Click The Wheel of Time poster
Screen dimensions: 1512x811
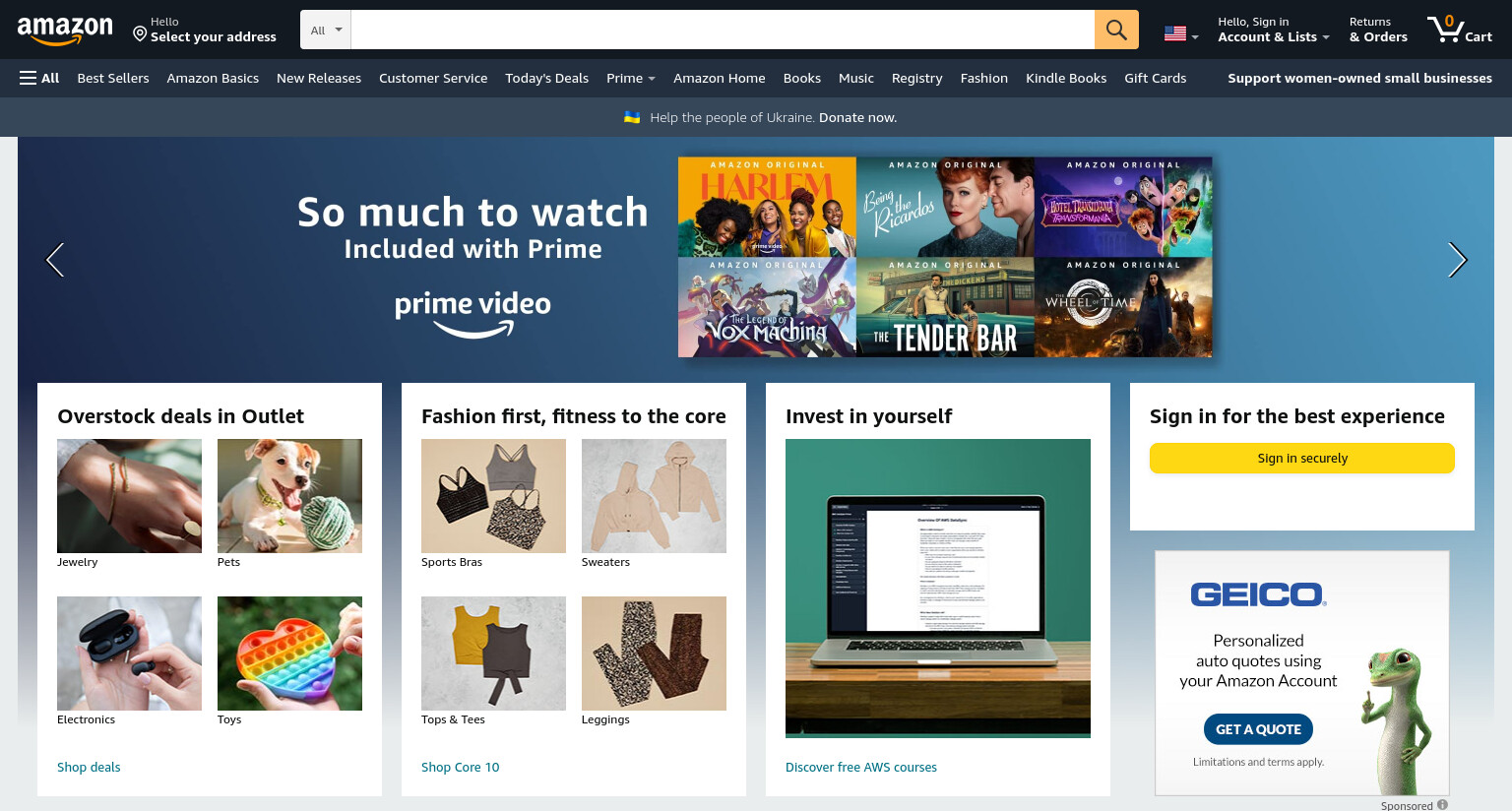coord(1123,307)
